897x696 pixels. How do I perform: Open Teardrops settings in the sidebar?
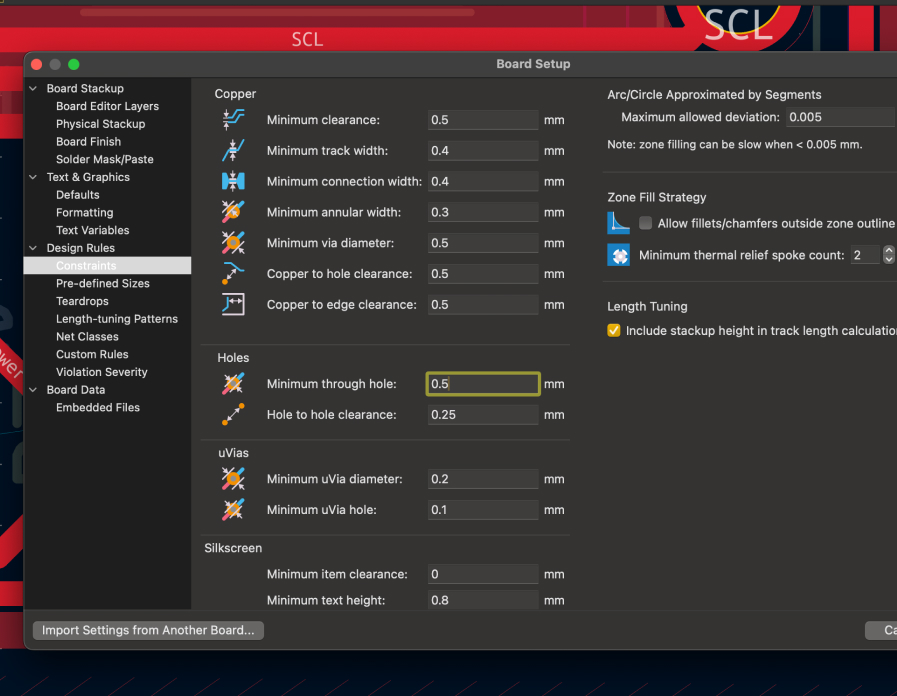click(x=82, y=301)
